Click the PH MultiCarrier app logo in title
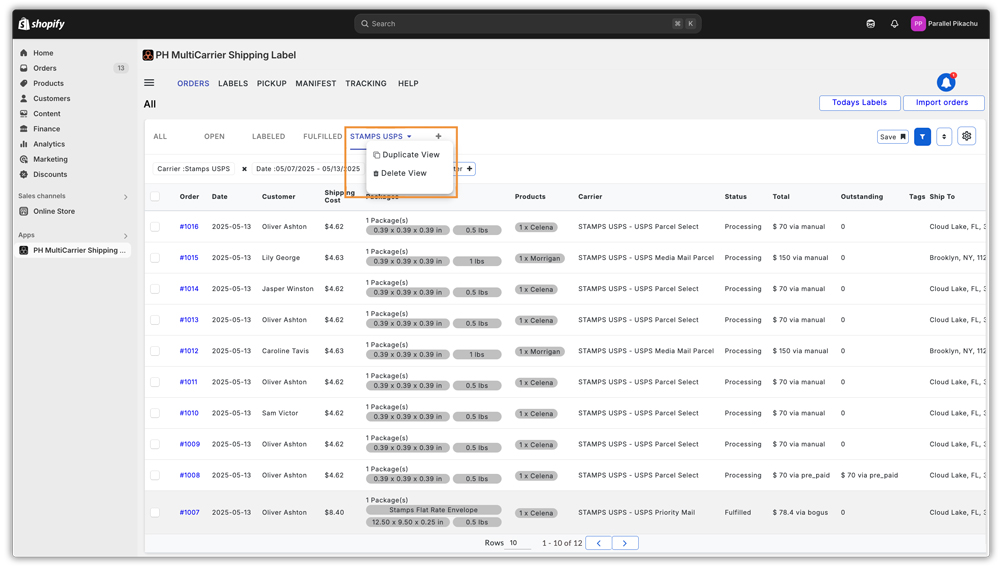The height and width of the screenshot is (568, 1000). click(x=148, y=55)
